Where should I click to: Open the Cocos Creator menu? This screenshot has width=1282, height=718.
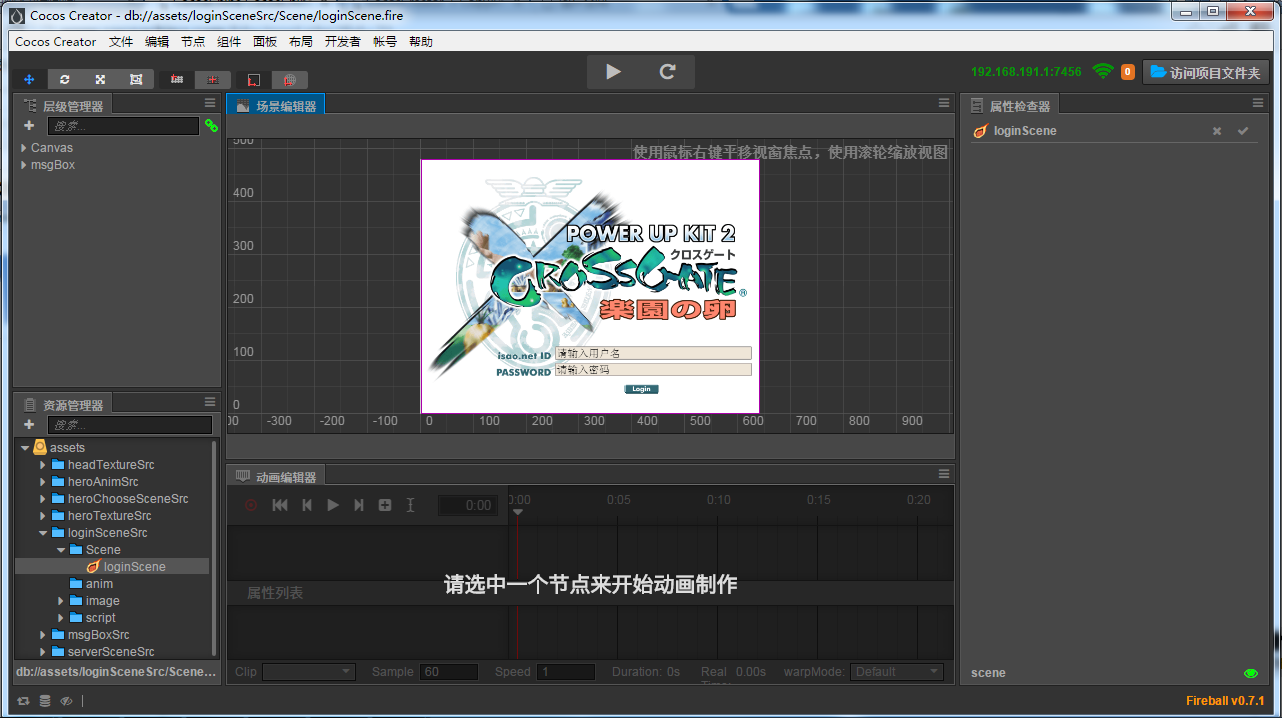point(56,42)
